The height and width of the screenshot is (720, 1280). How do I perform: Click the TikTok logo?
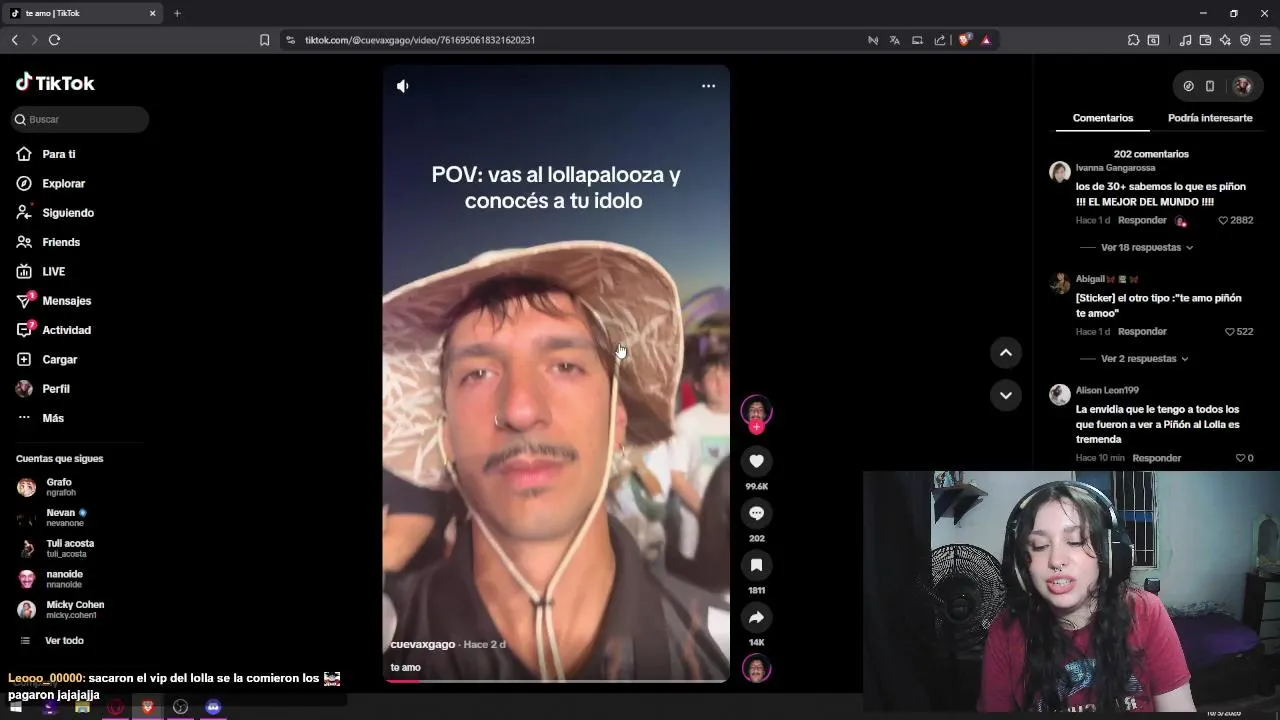click(x=55, y=83)
